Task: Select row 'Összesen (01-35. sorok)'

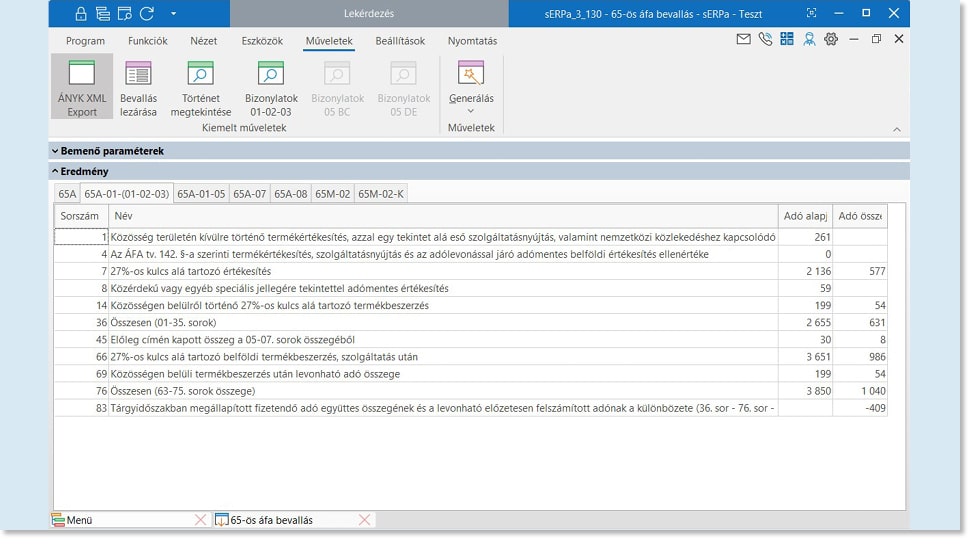Action: click(x=471, y=322)
